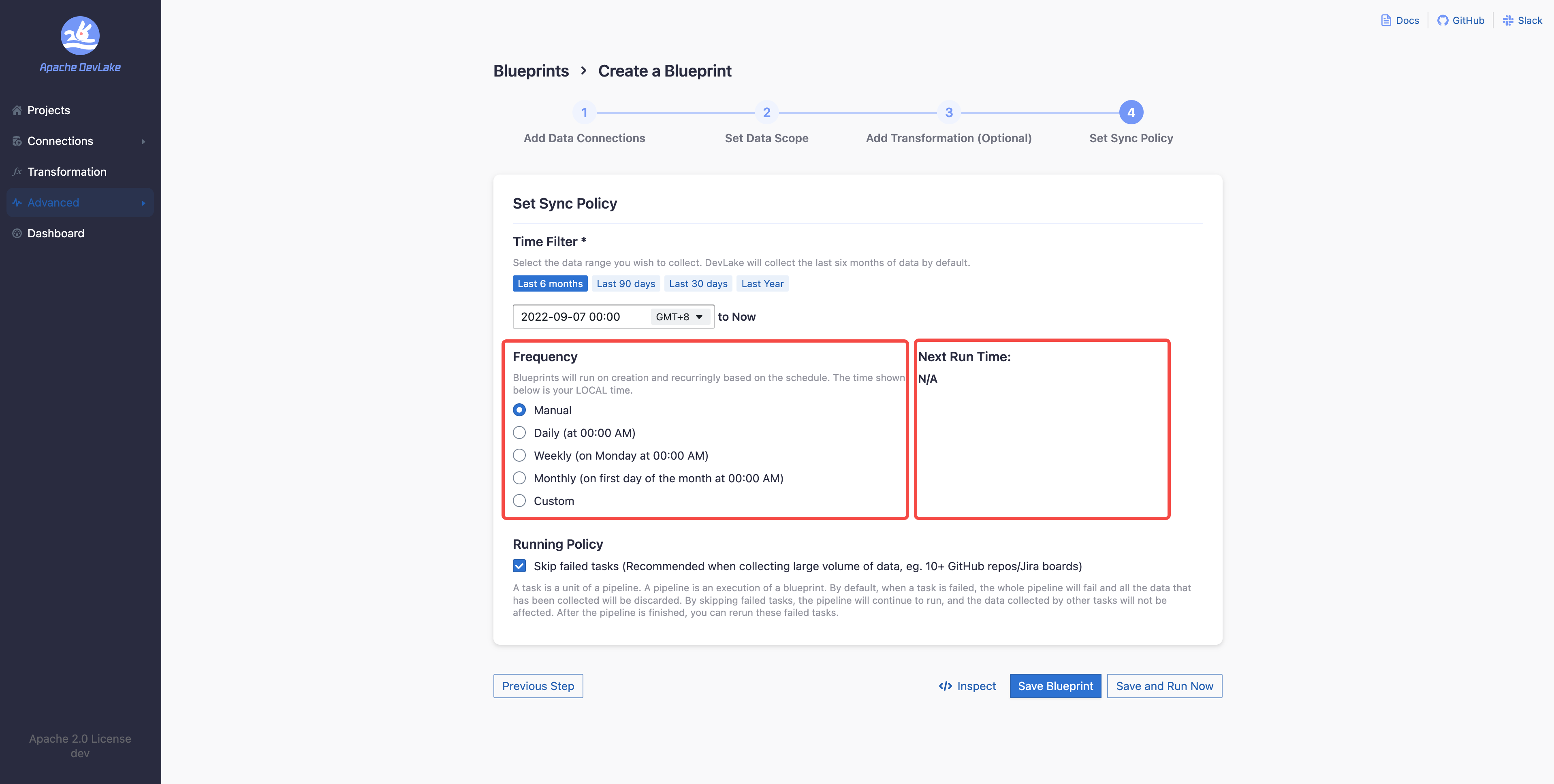The width and height of the screenshot is (1554, 784).
Task: Click the Previous Step button
Action: point(538,686)
